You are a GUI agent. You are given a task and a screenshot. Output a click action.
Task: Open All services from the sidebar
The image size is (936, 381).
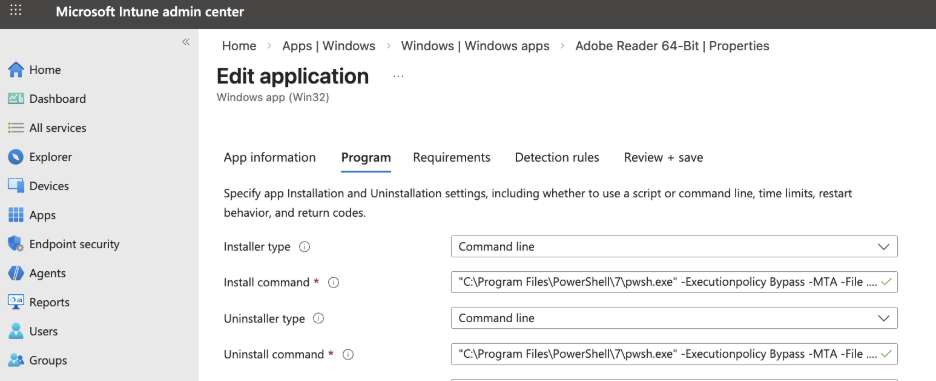(x=57, y=128)
